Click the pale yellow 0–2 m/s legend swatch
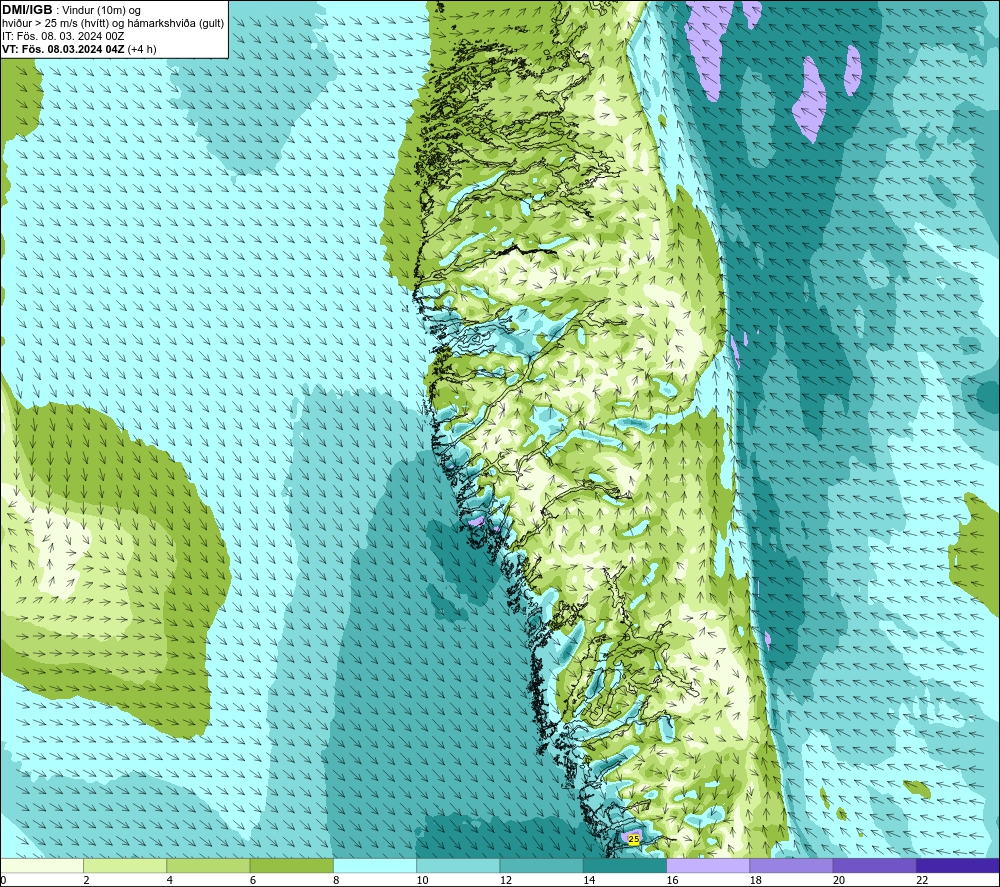1000x887 pixels. tap(41, 865)
